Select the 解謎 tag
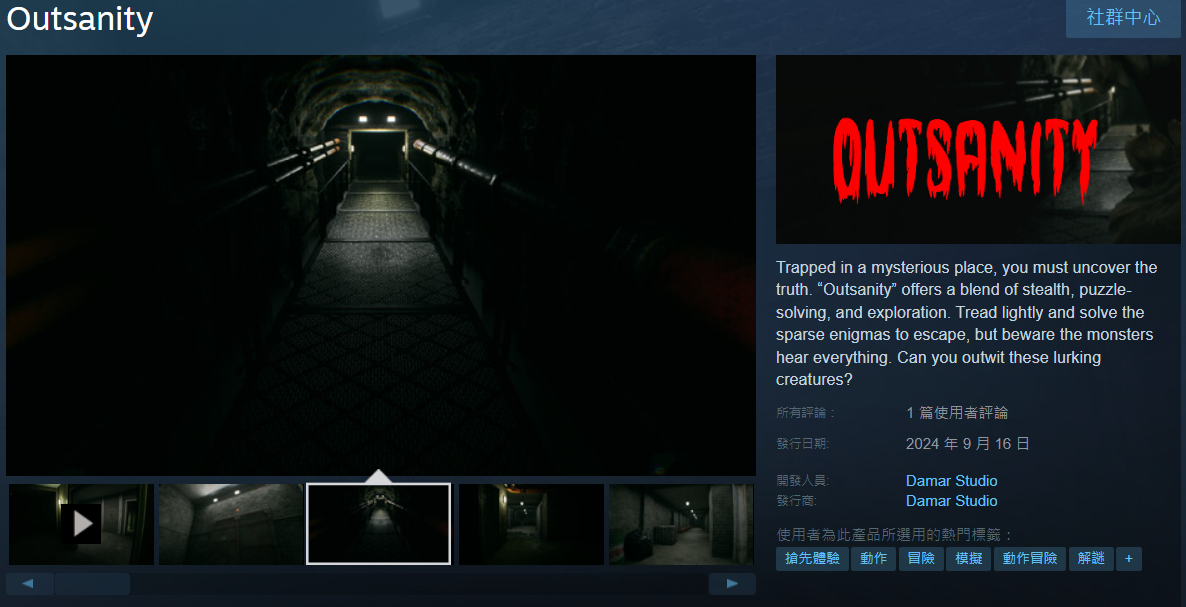1186x607 pixels. pos(1090,559)
